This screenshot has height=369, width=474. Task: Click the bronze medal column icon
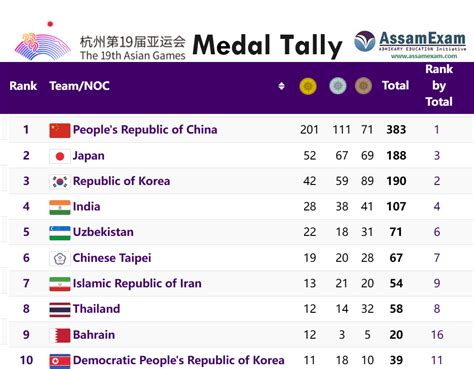click(363, 86)
